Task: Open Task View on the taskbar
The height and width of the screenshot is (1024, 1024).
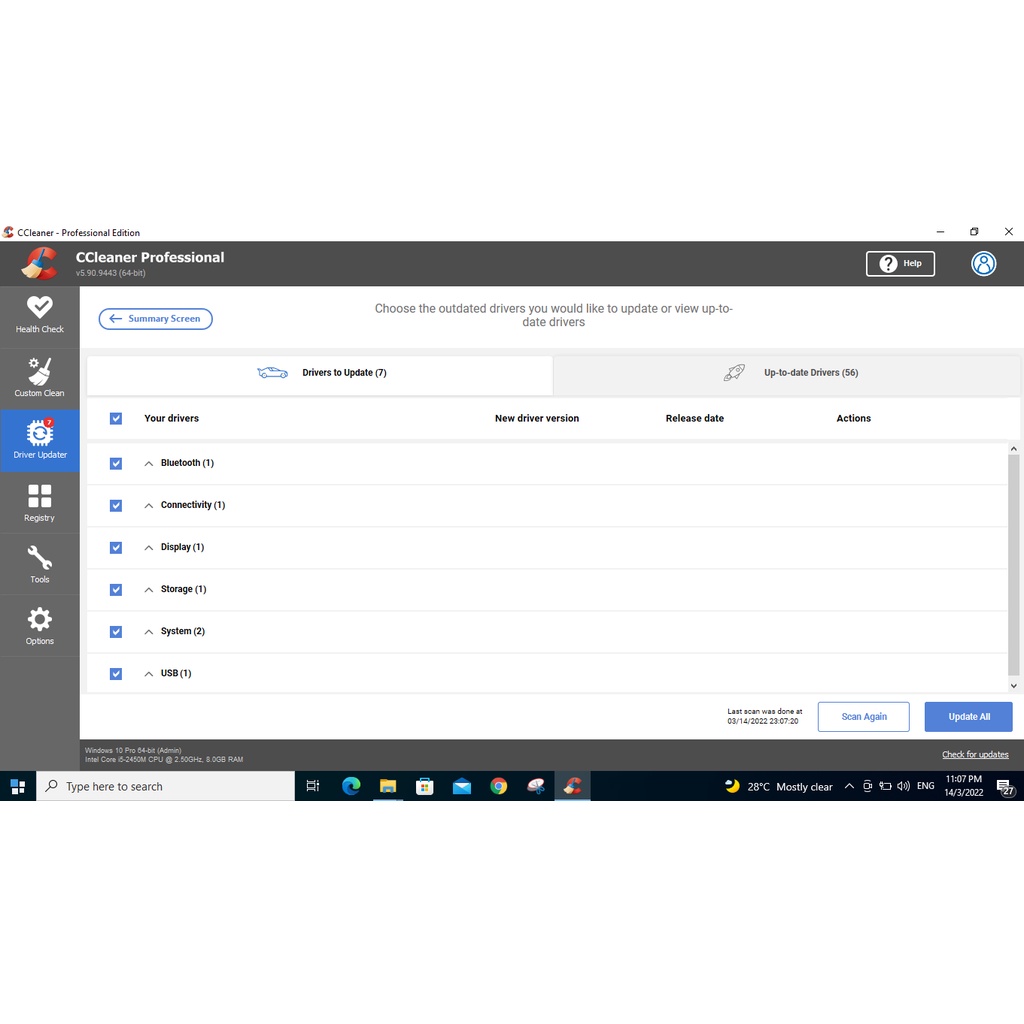Action: pos(313,786)
